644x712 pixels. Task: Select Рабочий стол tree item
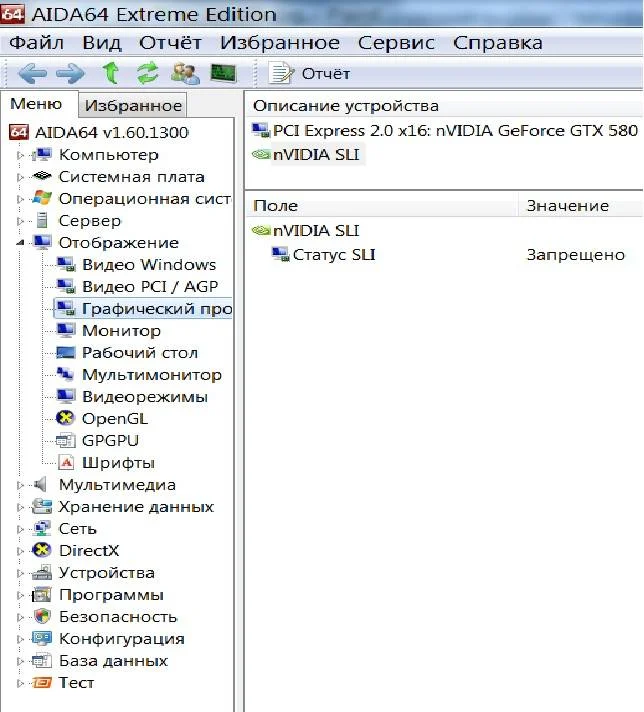click(x=140, y=352)
